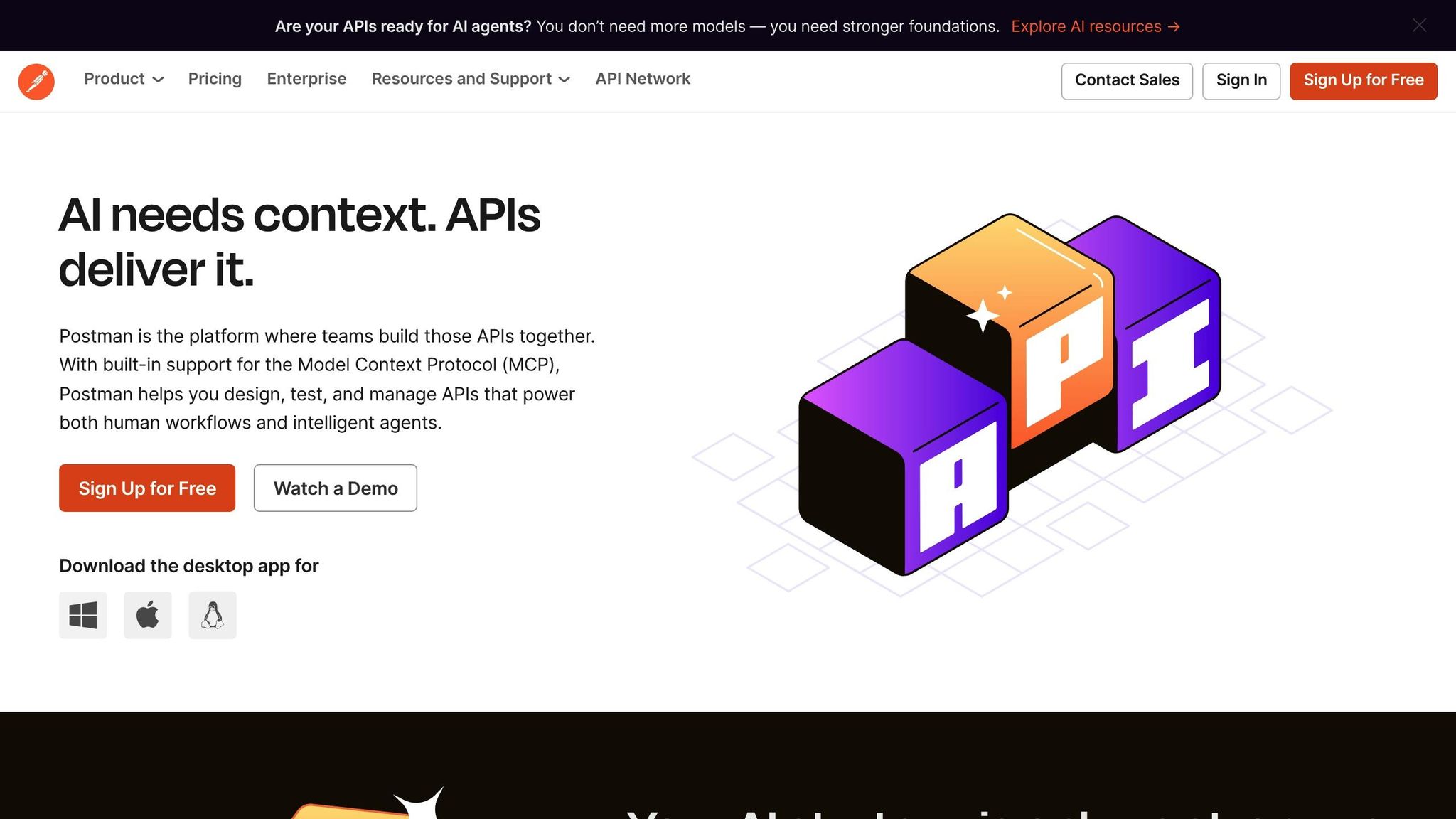Click the Watch a Demo button
Viewport: 1456px width, 819px height.
[x=336, y=488]
